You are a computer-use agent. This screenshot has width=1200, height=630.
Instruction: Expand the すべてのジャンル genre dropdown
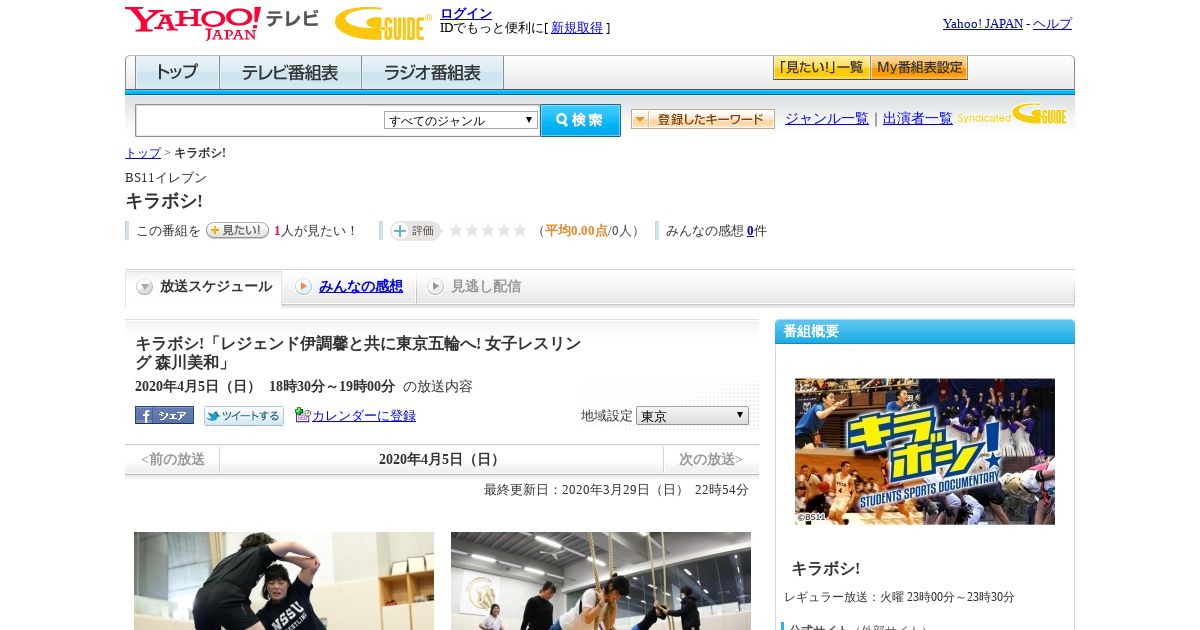(x=461, y=120)
